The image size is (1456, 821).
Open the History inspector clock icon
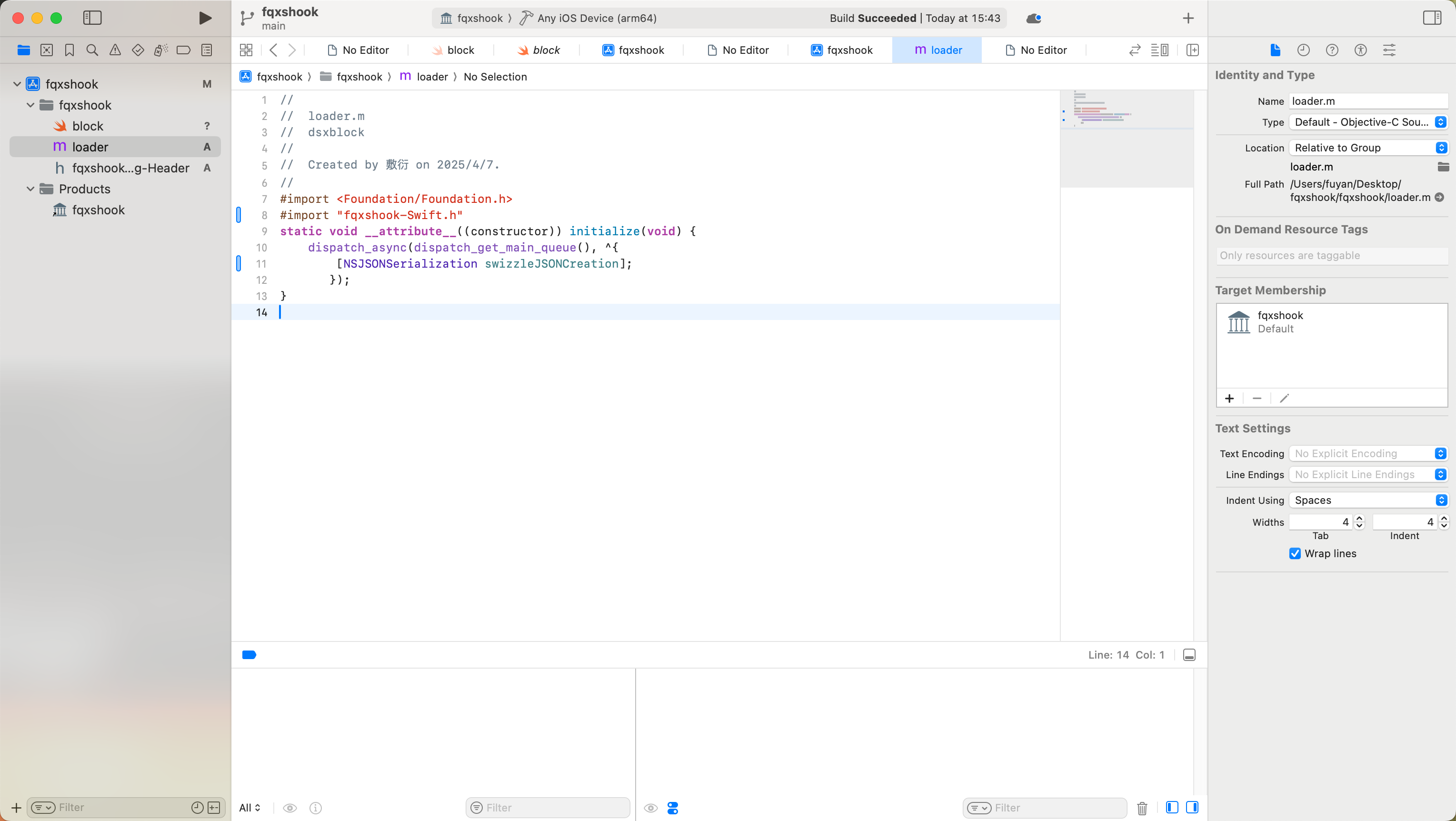(x=1303, y=50)
